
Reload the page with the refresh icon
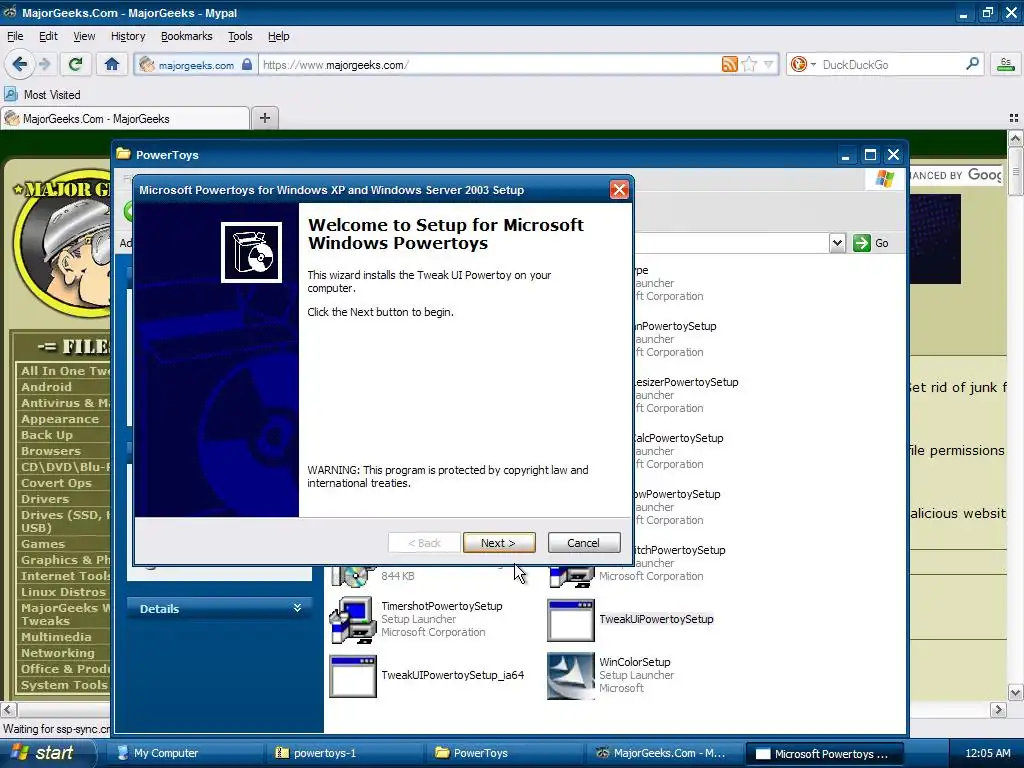point(75,64)
